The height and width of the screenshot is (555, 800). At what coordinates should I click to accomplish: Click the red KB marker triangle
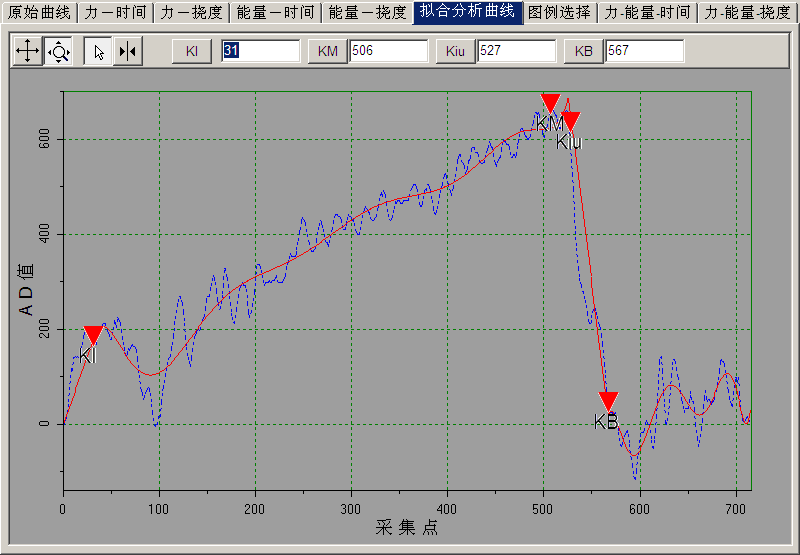click(608, 401)
